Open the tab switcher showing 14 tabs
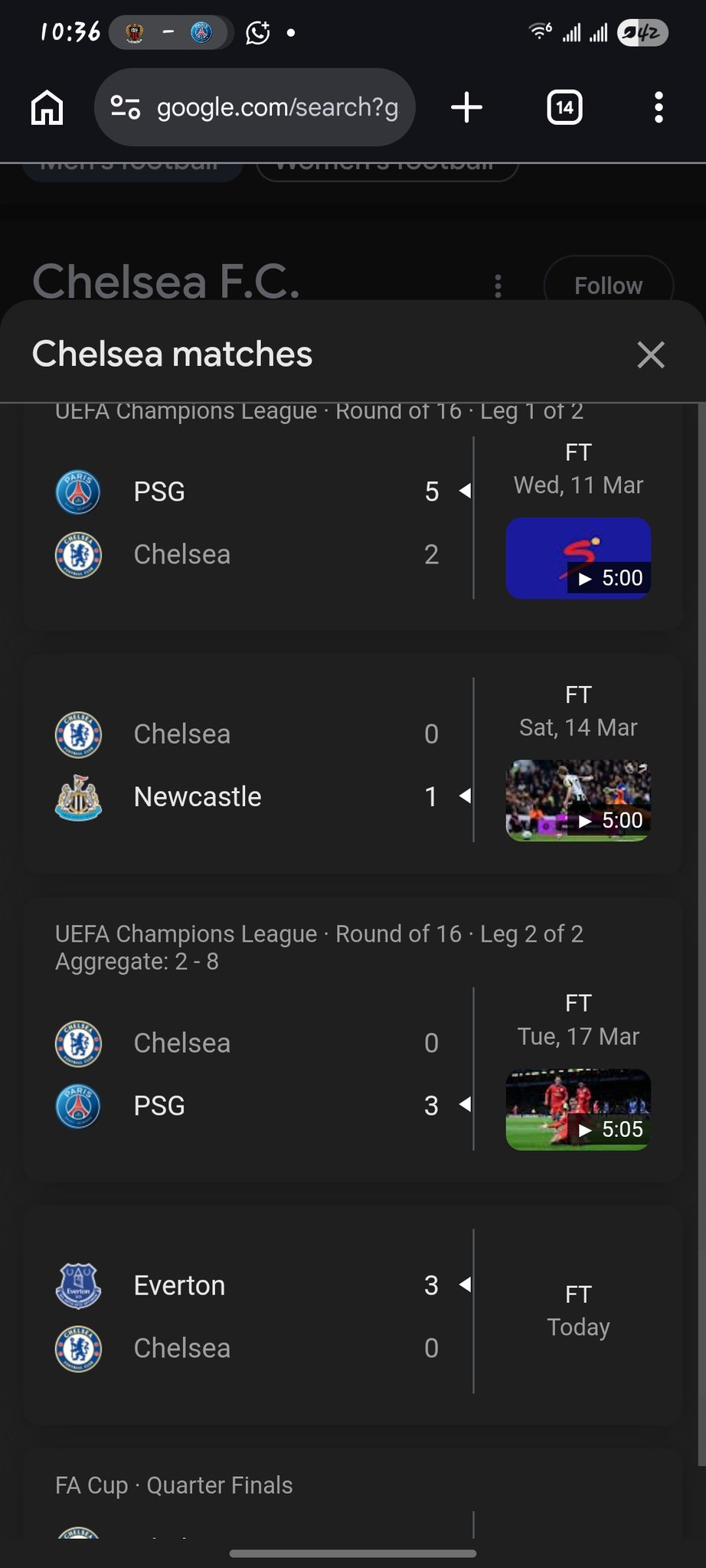 (x=564, y=107)
